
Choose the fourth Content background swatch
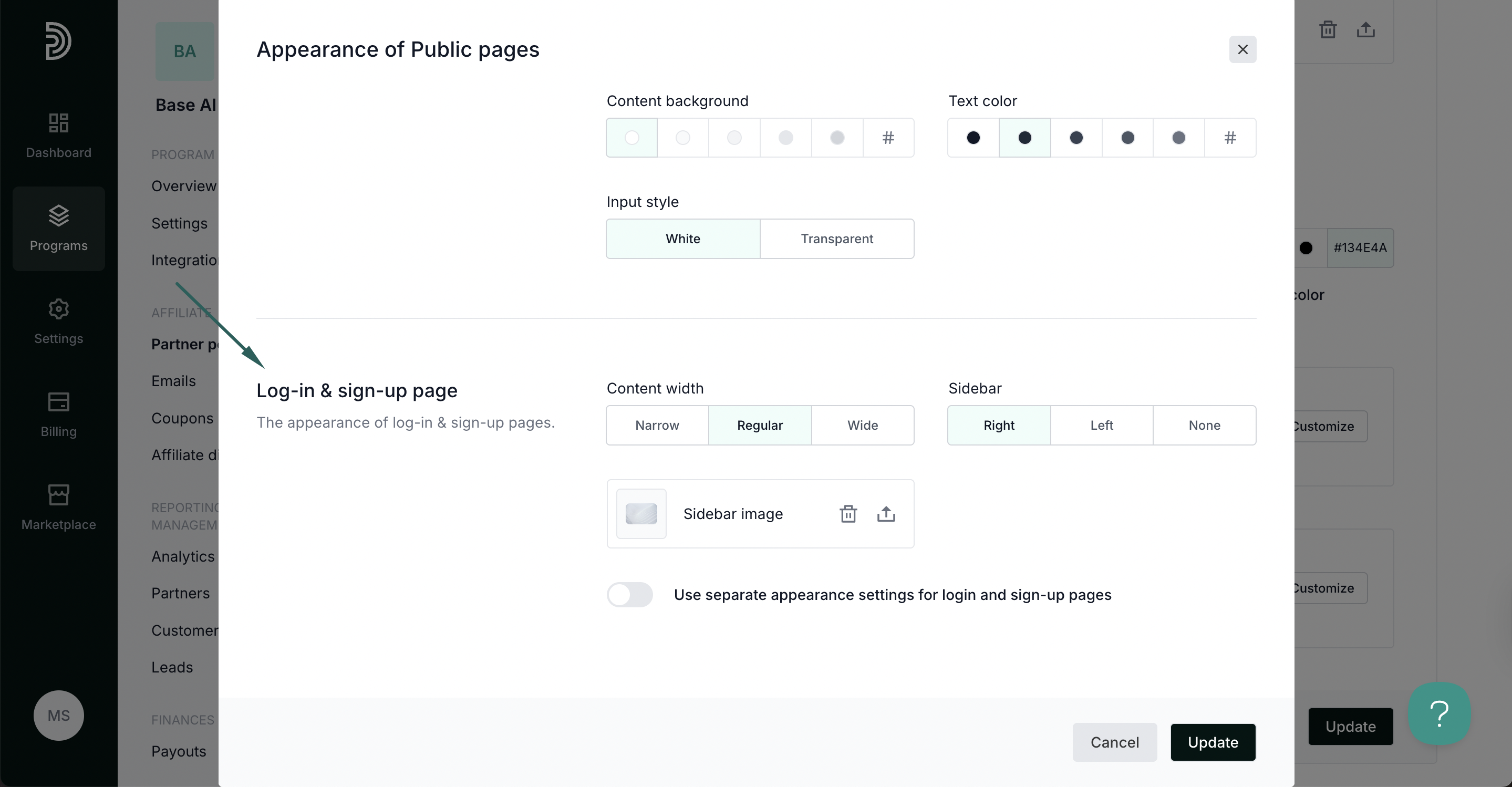pyautogui.click(x=785, y=138)
